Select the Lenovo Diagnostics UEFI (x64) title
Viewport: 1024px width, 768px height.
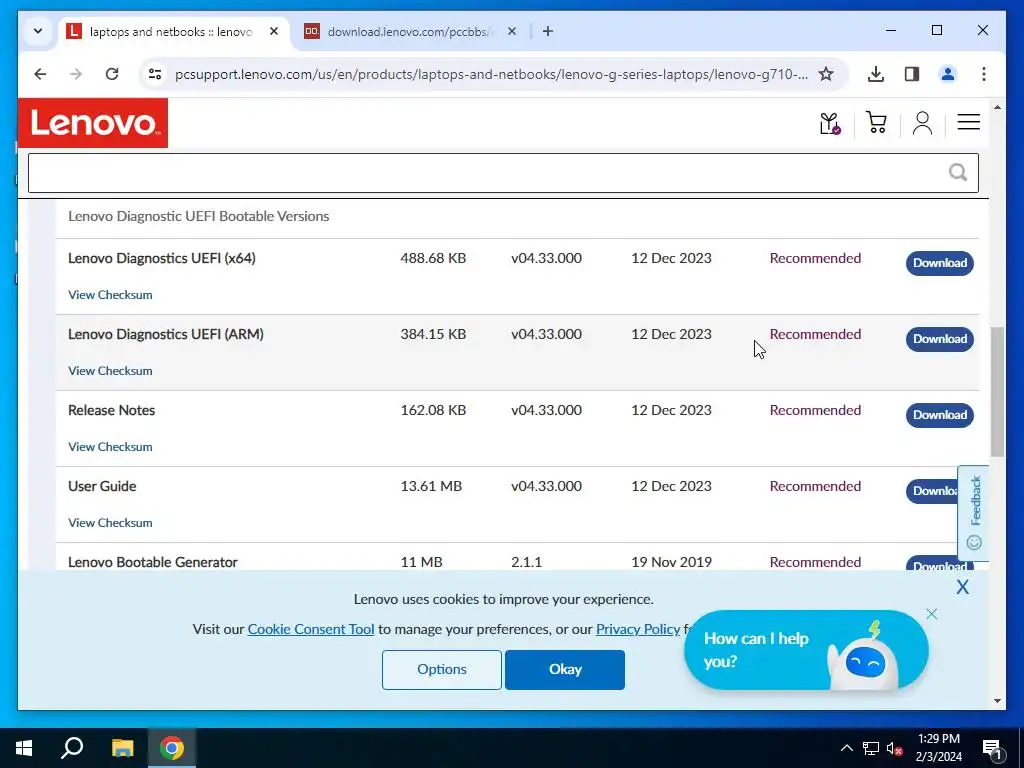point(162,258)
